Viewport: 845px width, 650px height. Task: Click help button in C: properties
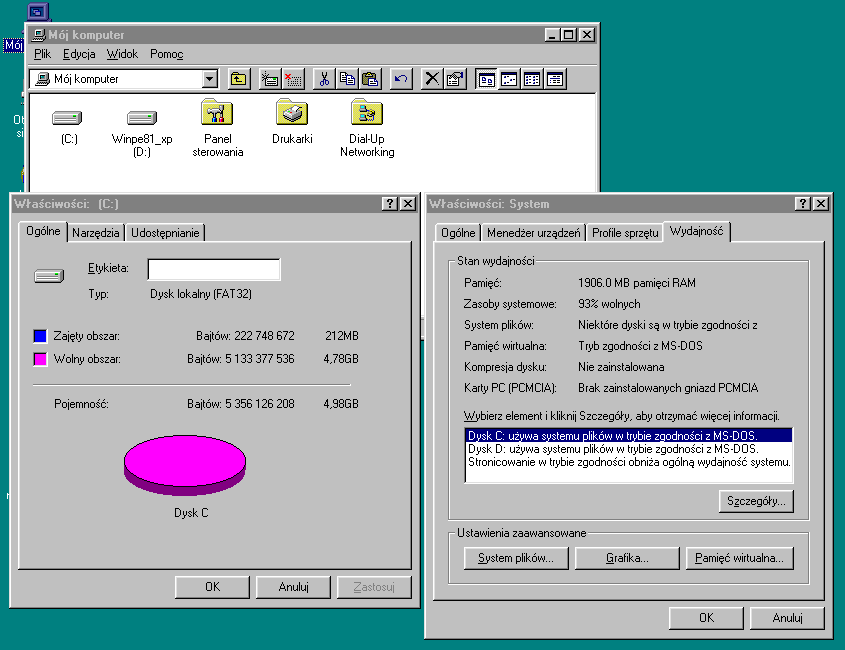(390, 203)
